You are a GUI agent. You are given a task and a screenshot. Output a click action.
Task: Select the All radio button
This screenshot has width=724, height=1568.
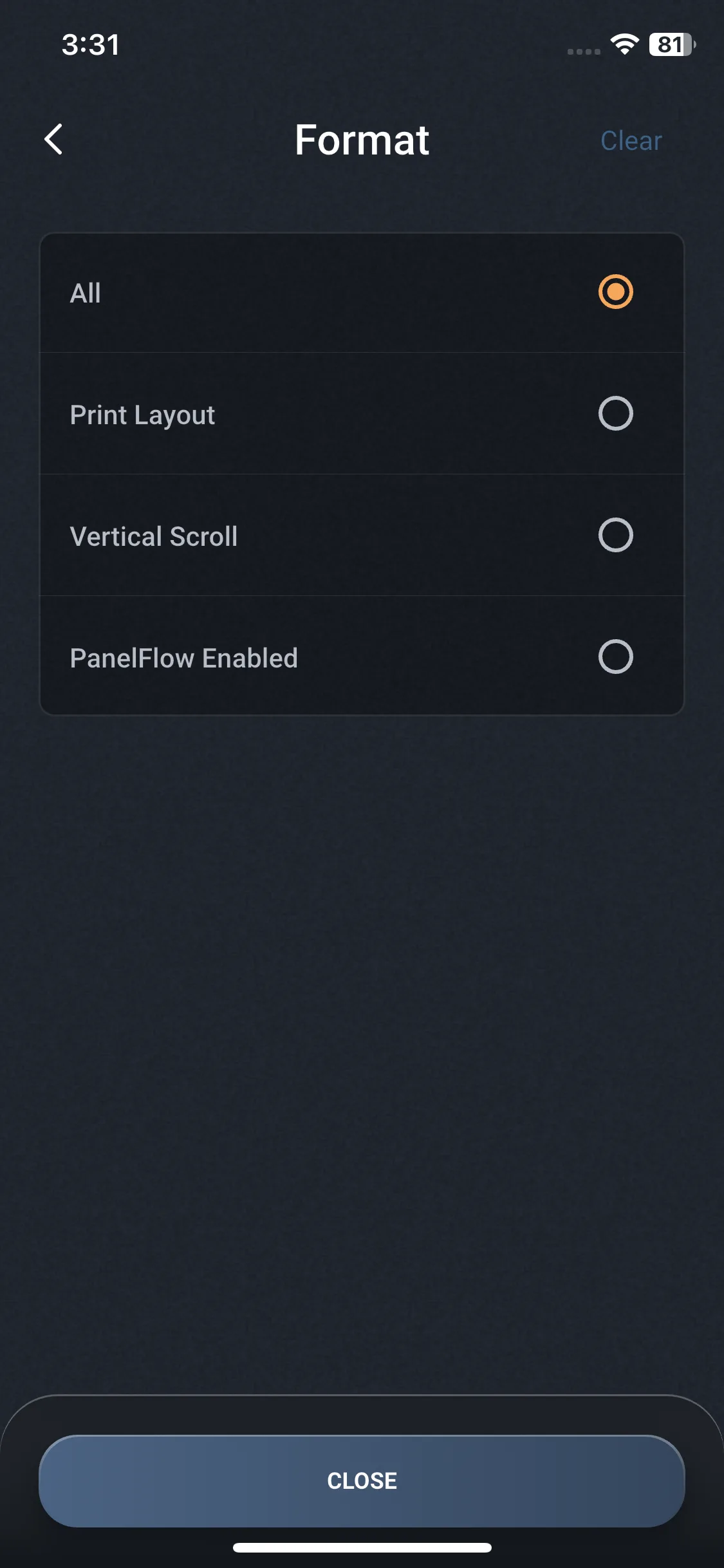(615, 292)
